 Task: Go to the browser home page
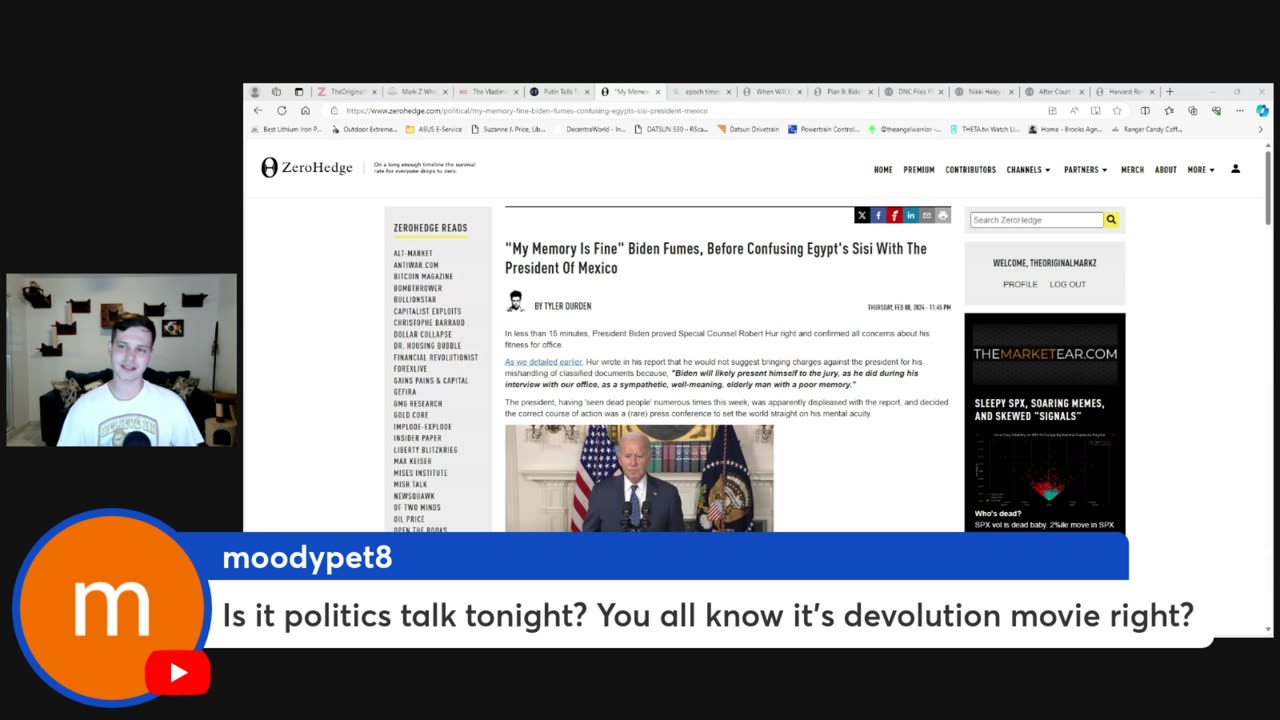coord(305,111)
